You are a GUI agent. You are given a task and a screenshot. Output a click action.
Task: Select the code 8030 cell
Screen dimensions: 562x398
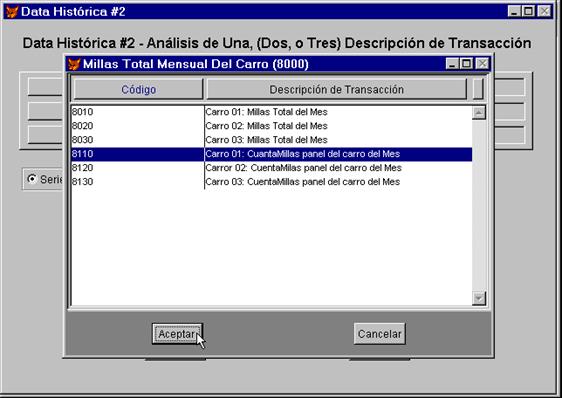click(x=138, y=140)
